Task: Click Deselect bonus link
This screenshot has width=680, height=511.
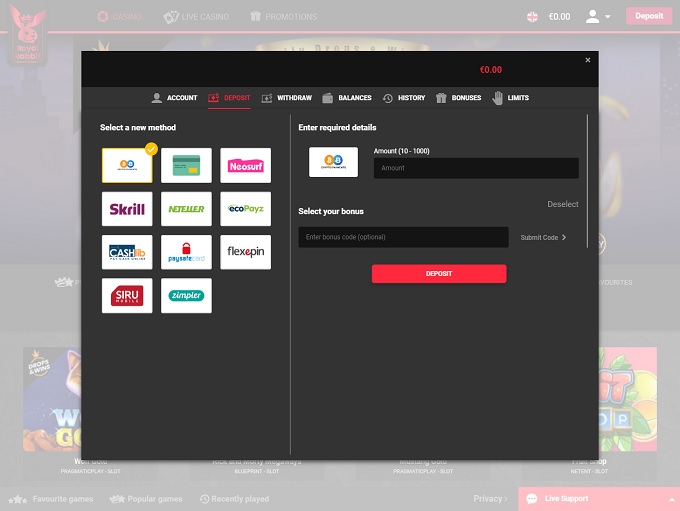Action: point(562,204)
